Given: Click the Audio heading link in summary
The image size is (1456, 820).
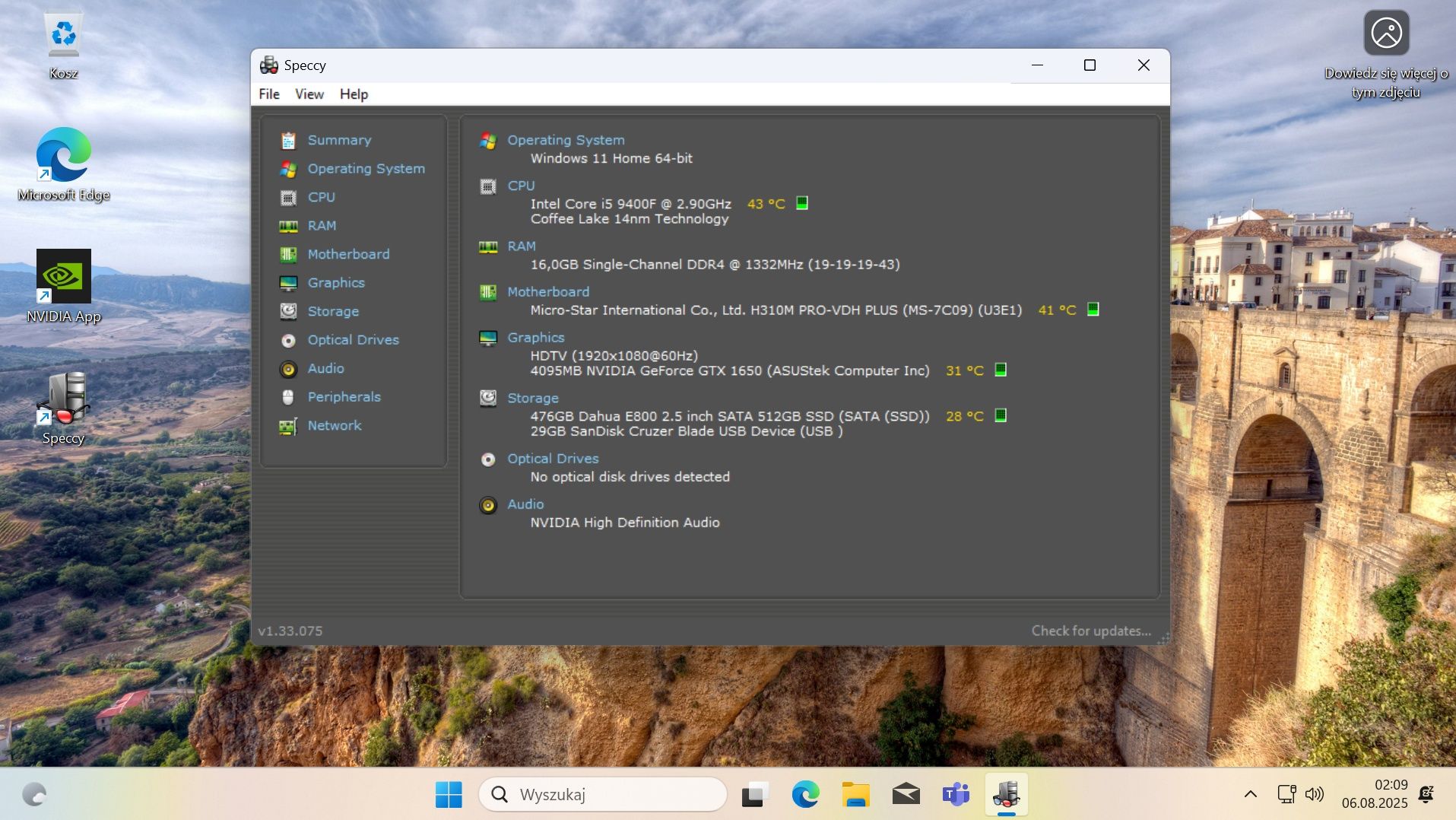Looking at the screenshot, I should pyautogui.click(x=525, y=504).
